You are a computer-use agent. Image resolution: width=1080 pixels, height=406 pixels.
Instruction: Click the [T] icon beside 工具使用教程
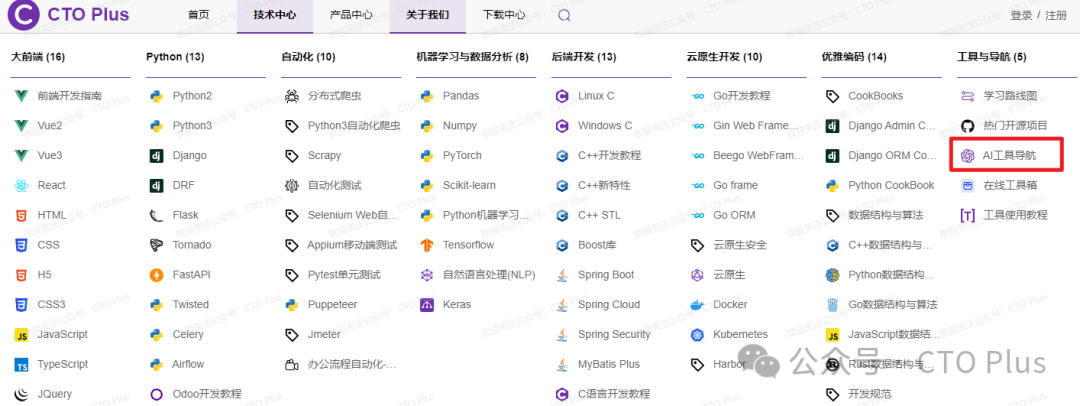tap(967, 215)
